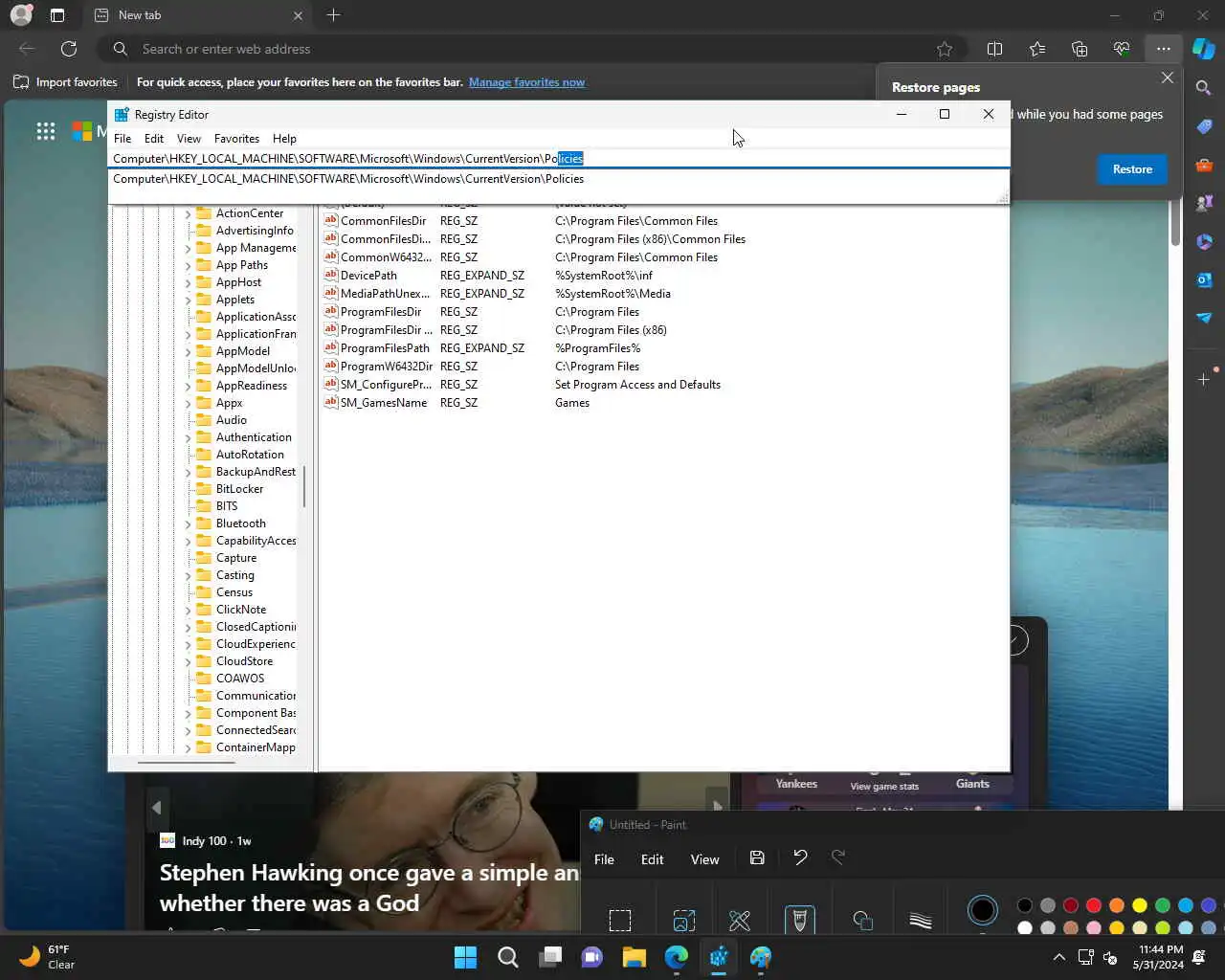The image size is (1225, 980).
Task: Open Paint line size tool
Action: point(921,921)
